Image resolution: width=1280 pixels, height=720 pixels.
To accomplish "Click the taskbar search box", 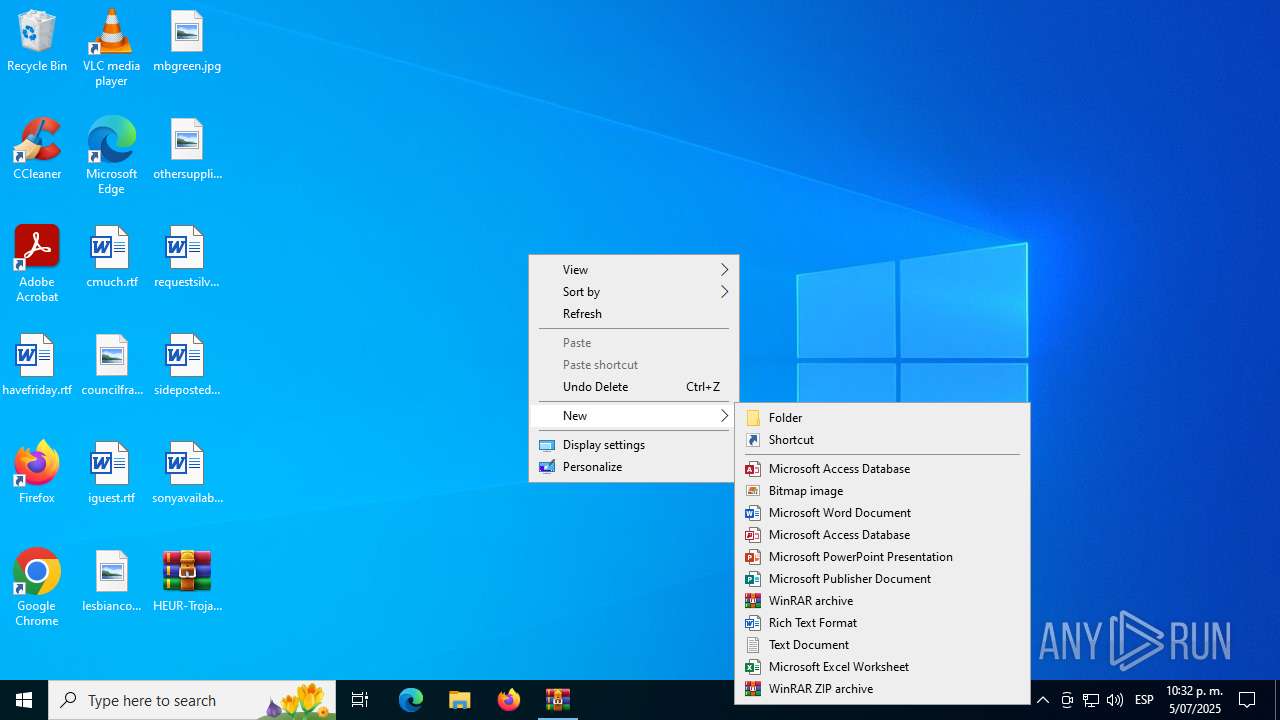I will (x=192, y=700).
